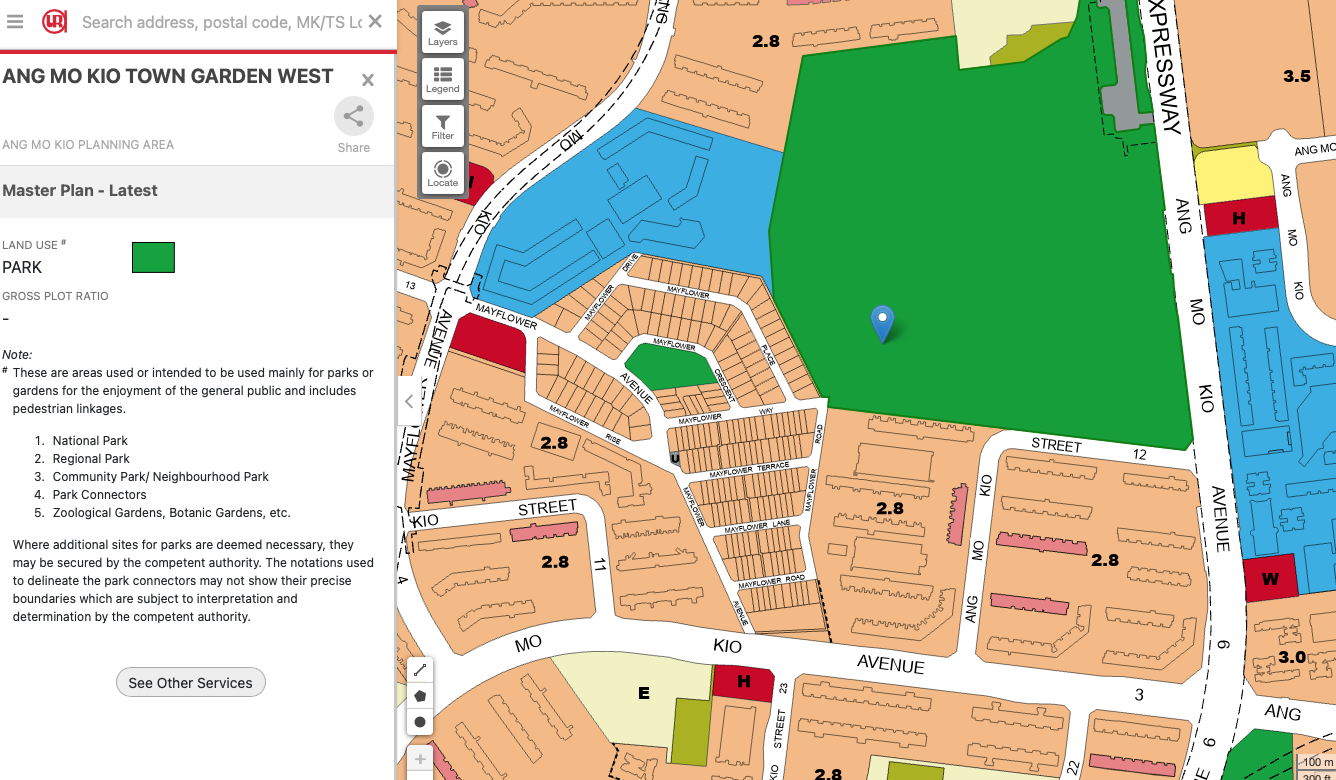Click See Other Services button
The width and height of the screenshot is (1336, 780).
tap(191, 683)
